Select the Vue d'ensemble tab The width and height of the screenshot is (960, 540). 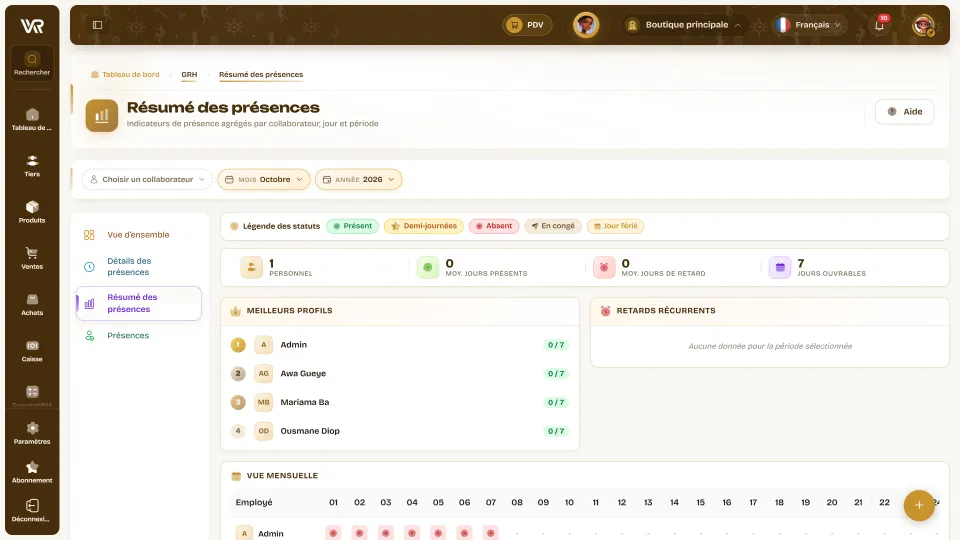pos(139,235)
